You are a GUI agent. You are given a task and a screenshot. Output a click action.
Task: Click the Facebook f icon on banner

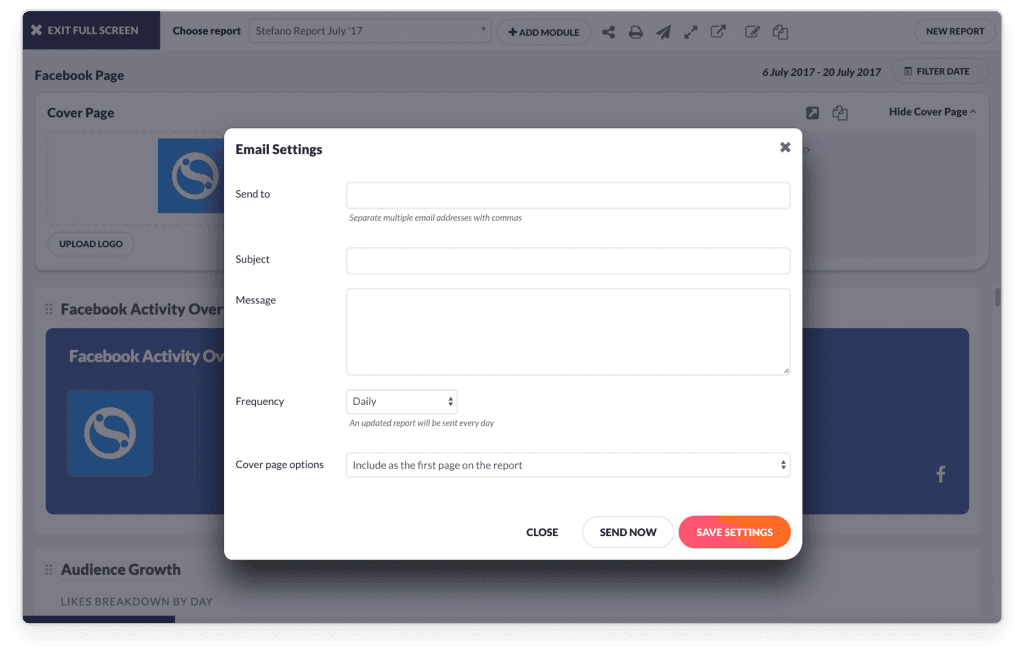(x=940, y=474)
